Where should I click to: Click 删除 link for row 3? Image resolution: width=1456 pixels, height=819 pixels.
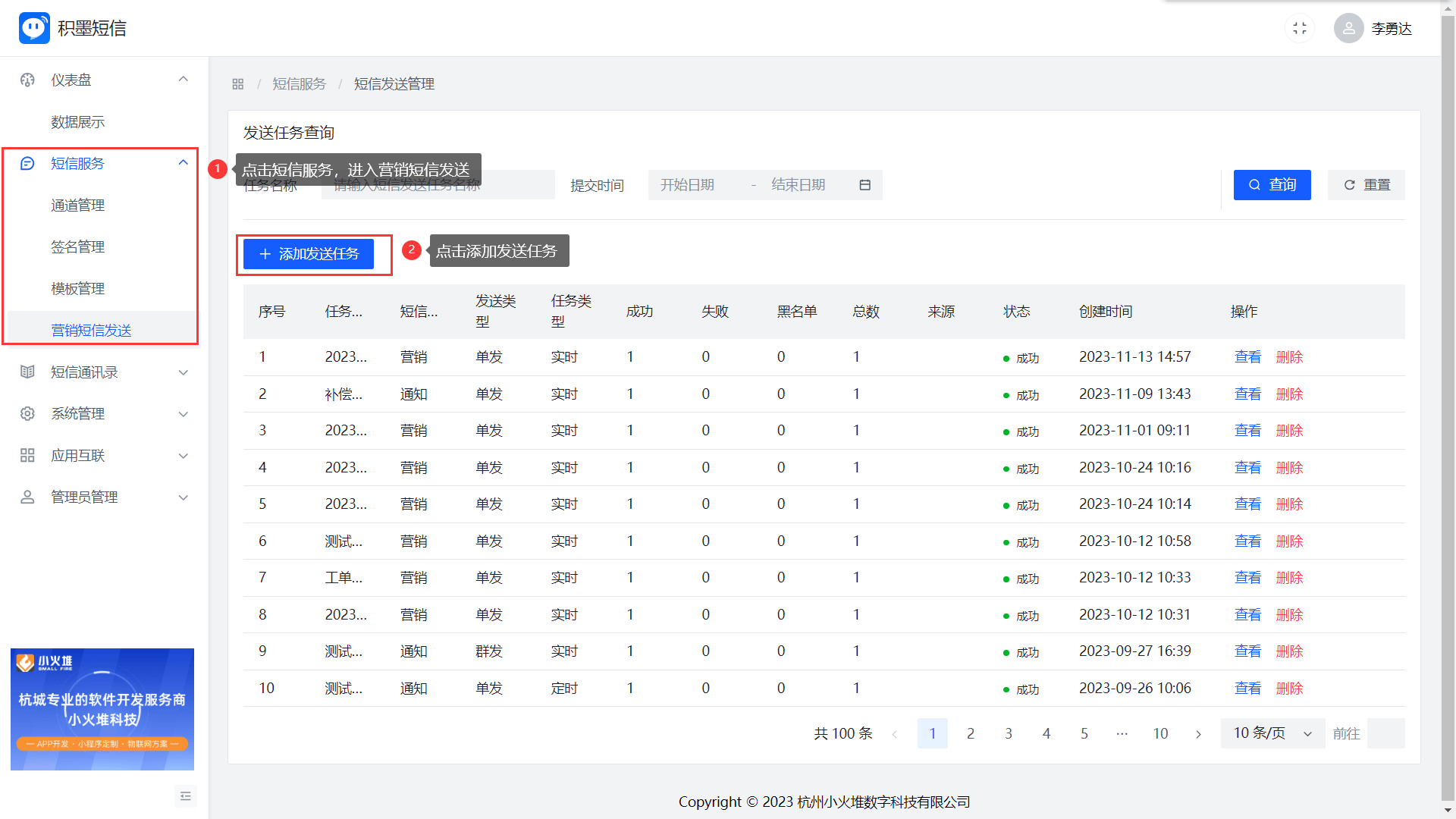click(x=1289, y=431)
